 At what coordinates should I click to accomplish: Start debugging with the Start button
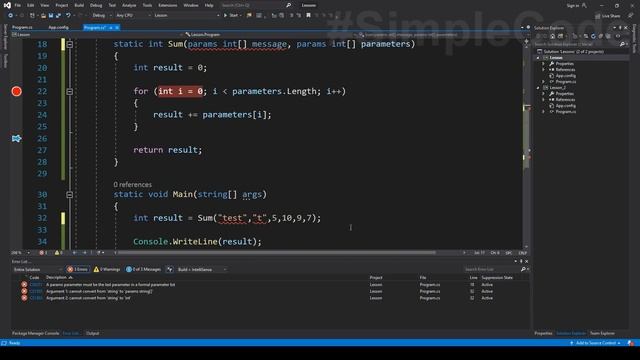(x=231, y=15)
